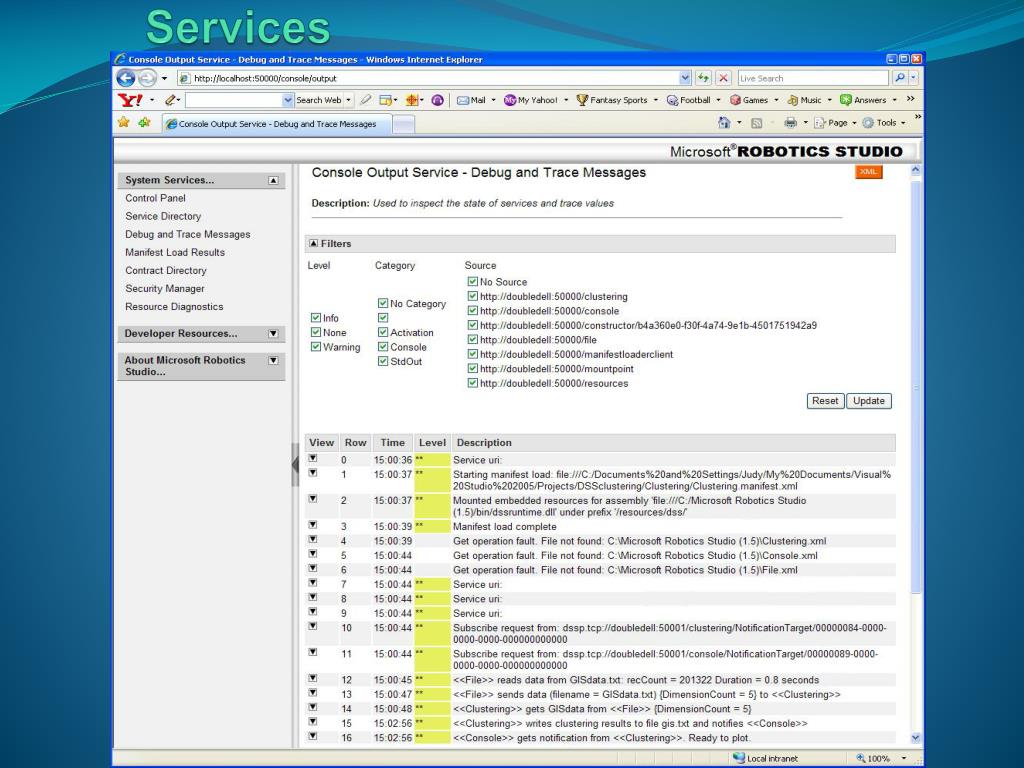The width and height of the screenshot is (1024, 768).
Task: Expand row 12 File reads data entry
Action: pos(313,679)
